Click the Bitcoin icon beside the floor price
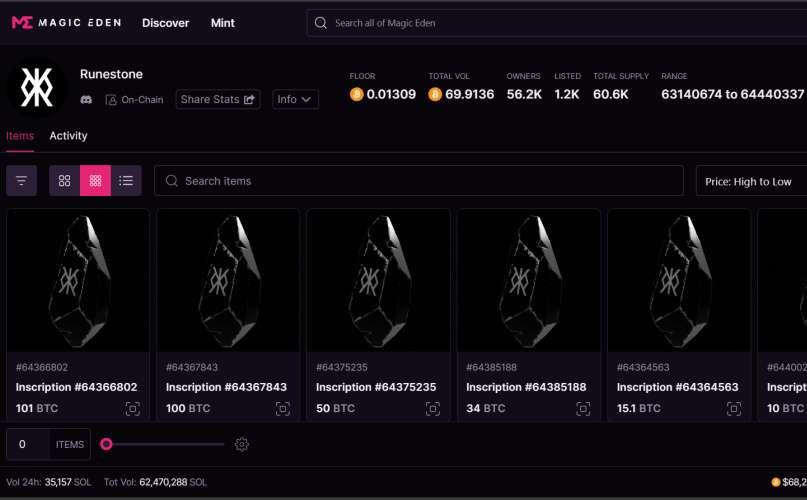This screenshot has width=807, height=500. coord(356,94)
